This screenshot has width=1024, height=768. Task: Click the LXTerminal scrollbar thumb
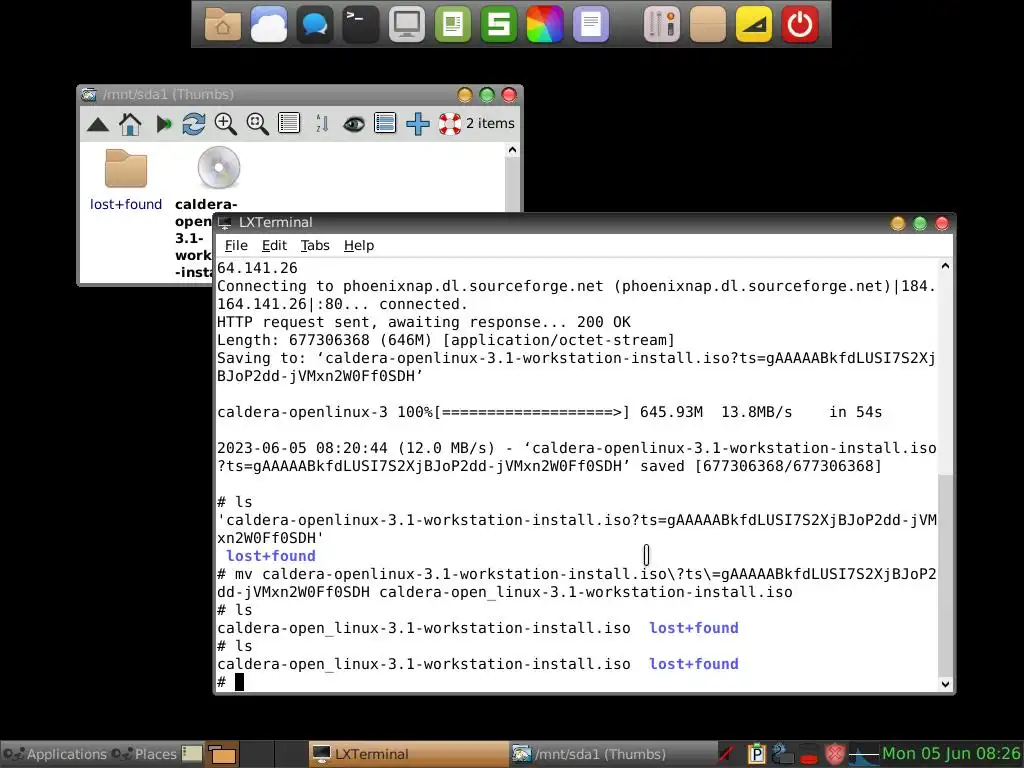945,576
